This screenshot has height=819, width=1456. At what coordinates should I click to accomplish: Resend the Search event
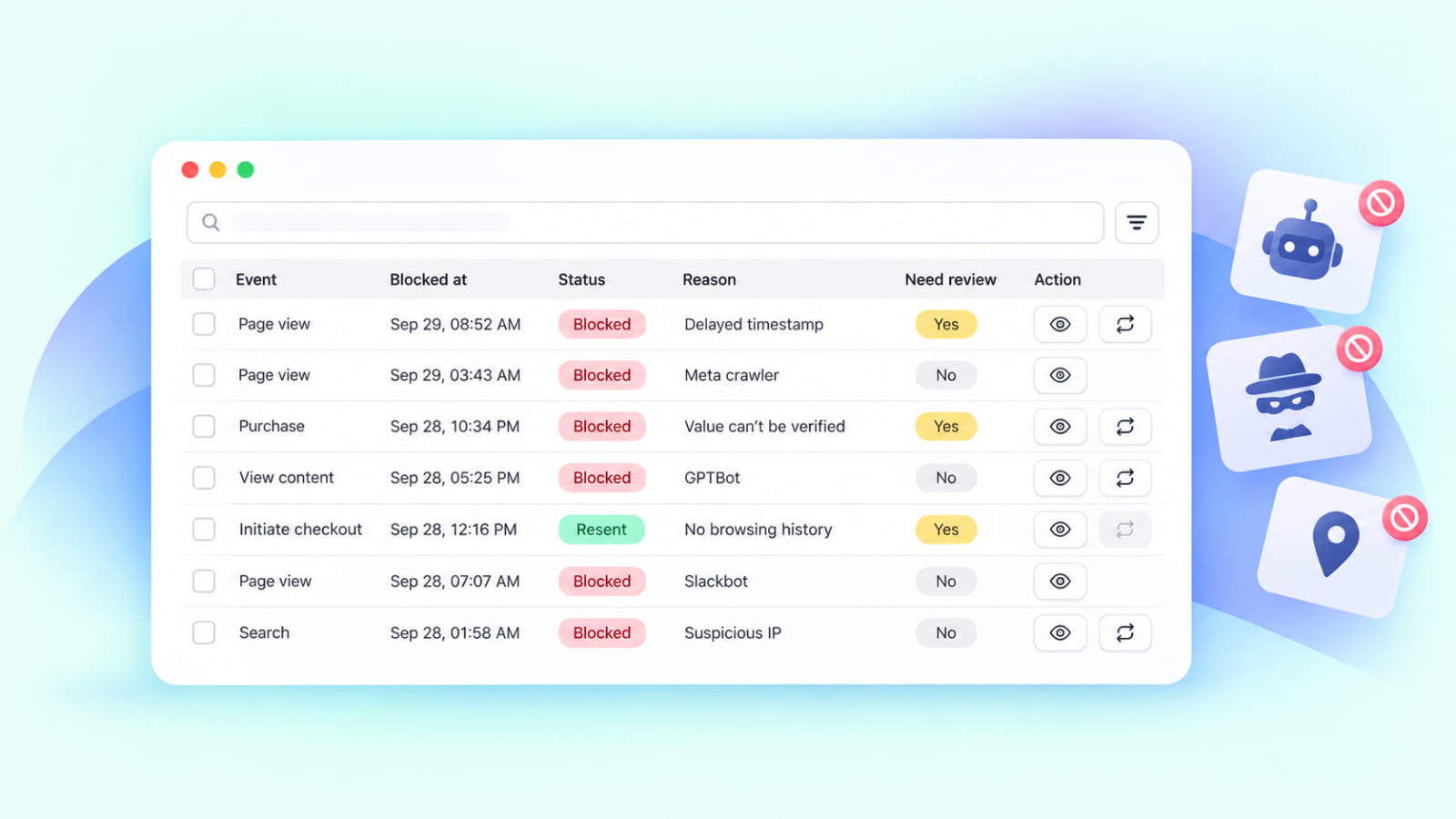(1125, 632)
